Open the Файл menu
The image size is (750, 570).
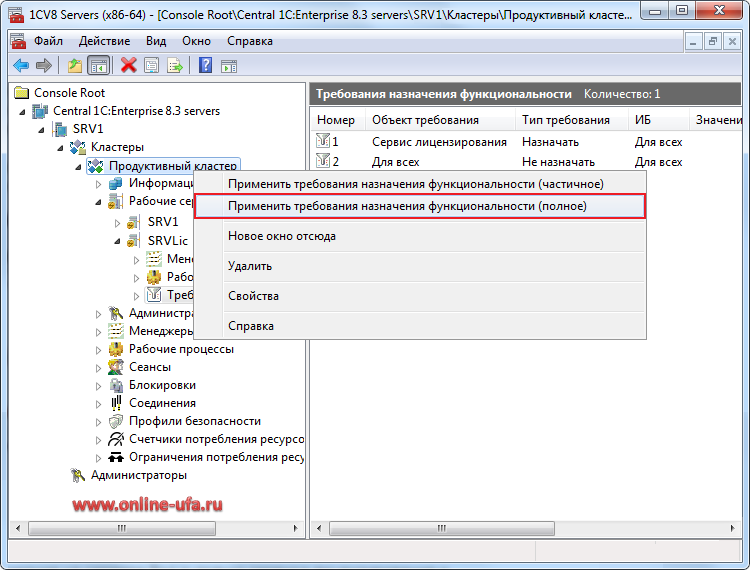pyautogui.click(x=48, y=41)
